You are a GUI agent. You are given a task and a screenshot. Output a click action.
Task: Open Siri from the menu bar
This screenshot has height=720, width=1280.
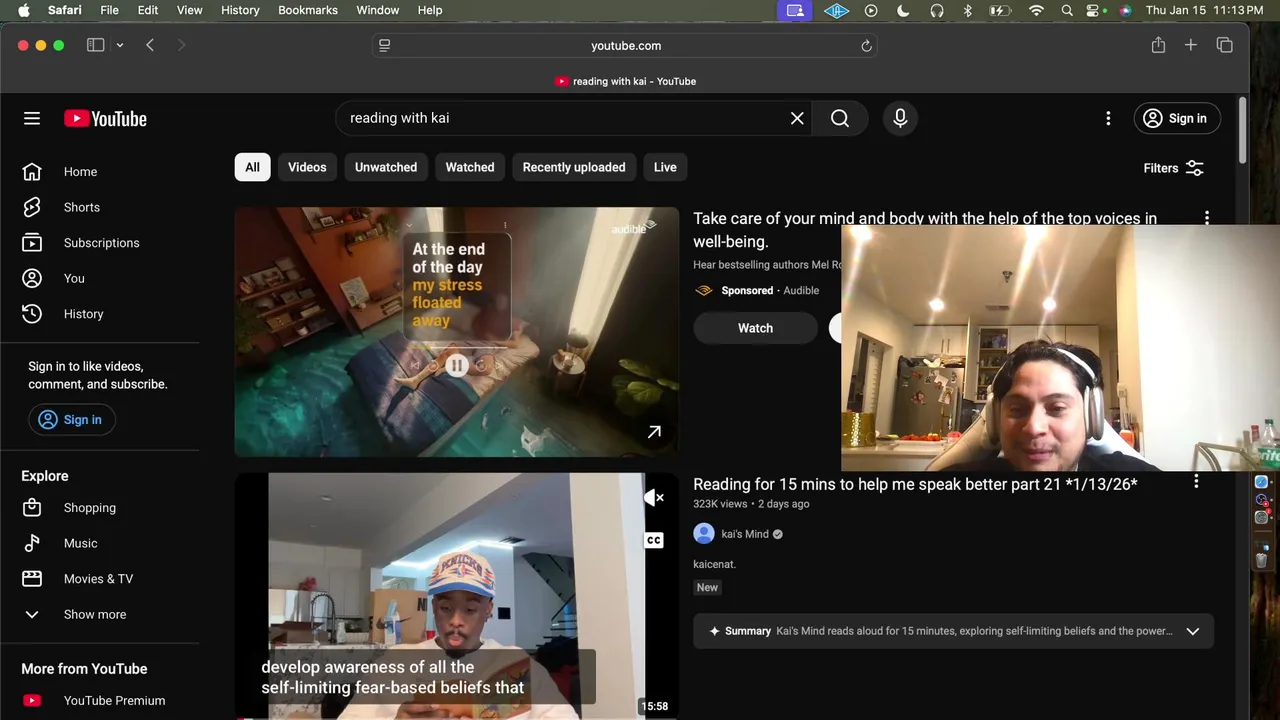[1125, 10]
